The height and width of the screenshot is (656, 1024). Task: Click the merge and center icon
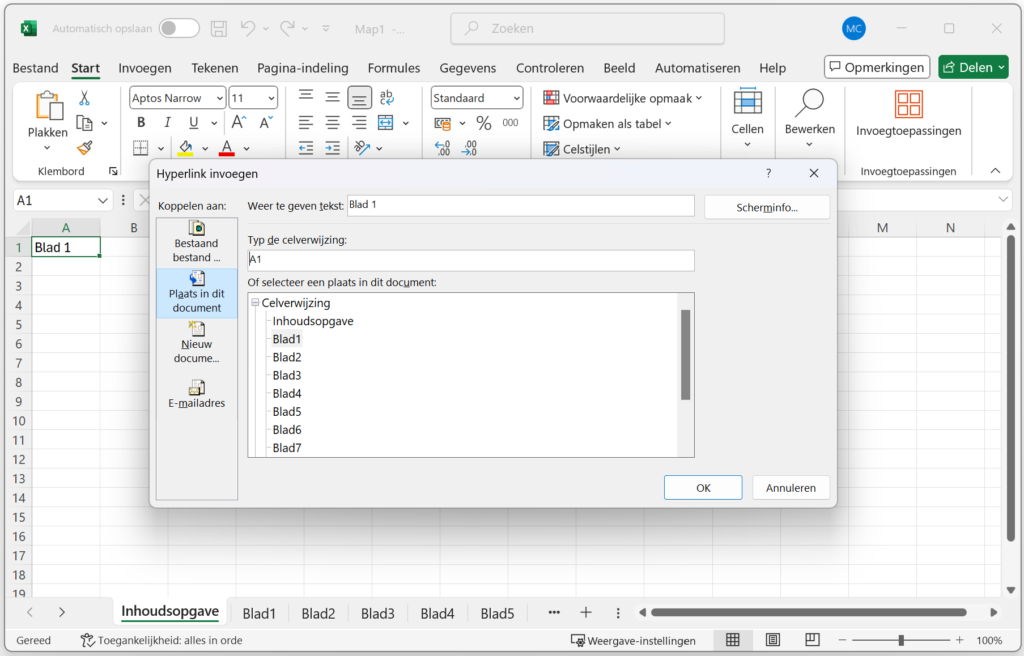386,123
